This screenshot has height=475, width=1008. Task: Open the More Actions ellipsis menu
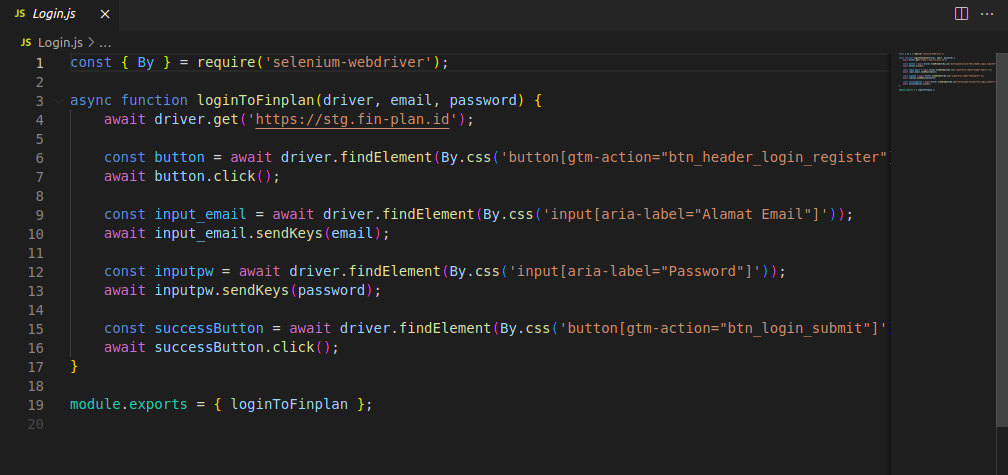987,14
